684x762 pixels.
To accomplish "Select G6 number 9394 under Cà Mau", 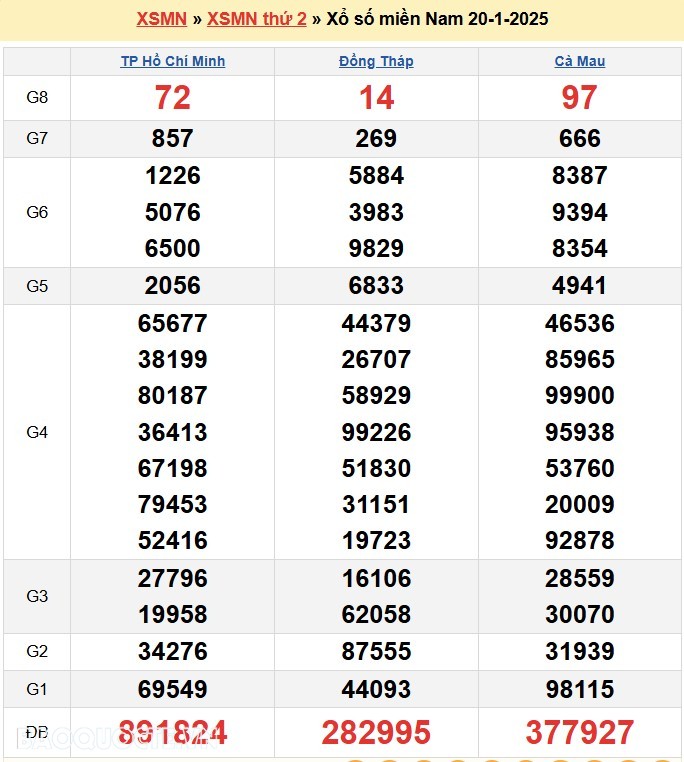I will (579, 212).
